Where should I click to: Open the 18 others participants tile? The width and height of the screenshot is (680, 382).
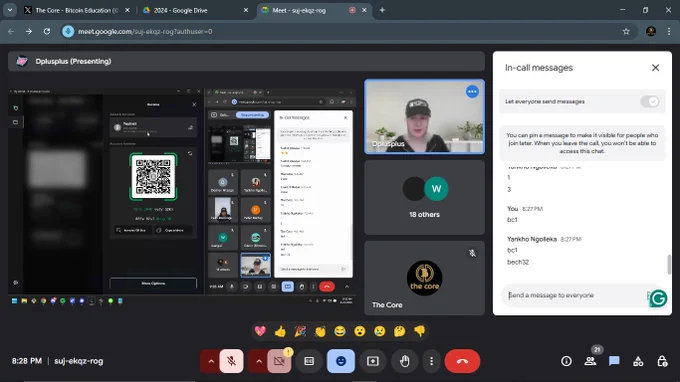[425, 197]
